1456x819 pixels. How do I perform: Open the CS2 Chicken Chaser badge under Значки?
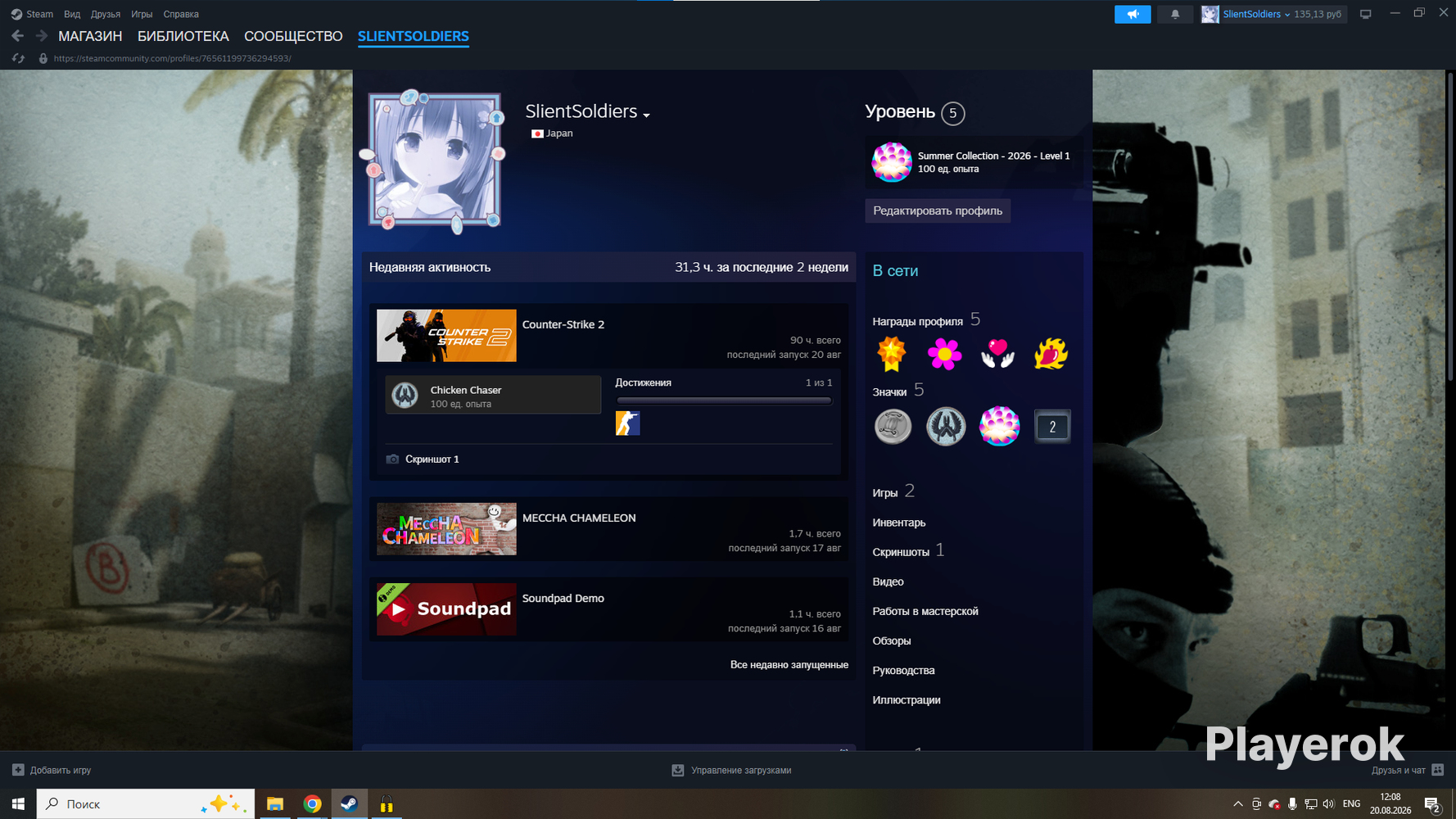946,426
